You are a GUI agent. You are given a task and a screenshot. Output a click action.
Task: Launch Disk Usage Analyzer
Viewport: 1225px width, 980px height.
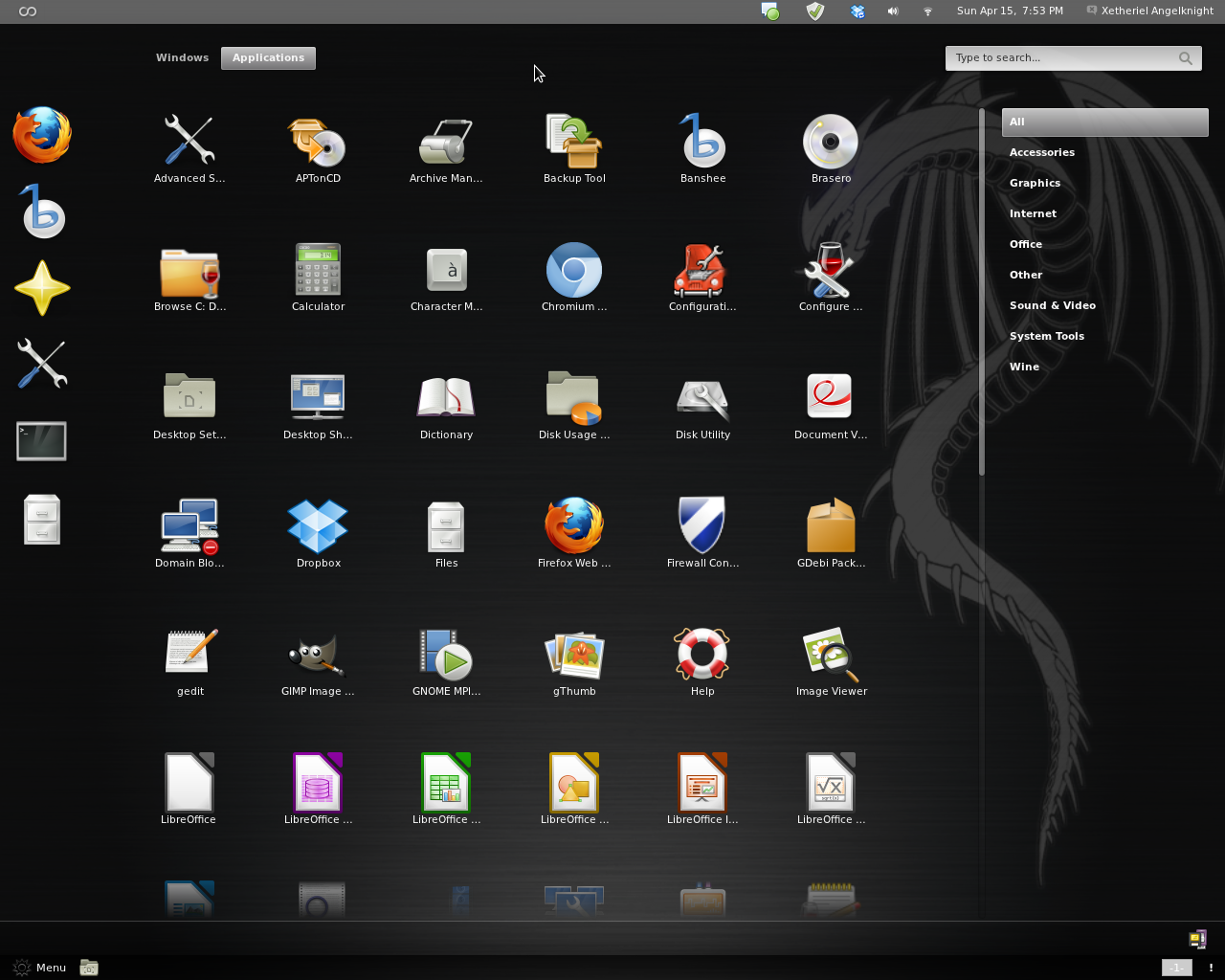574,396
